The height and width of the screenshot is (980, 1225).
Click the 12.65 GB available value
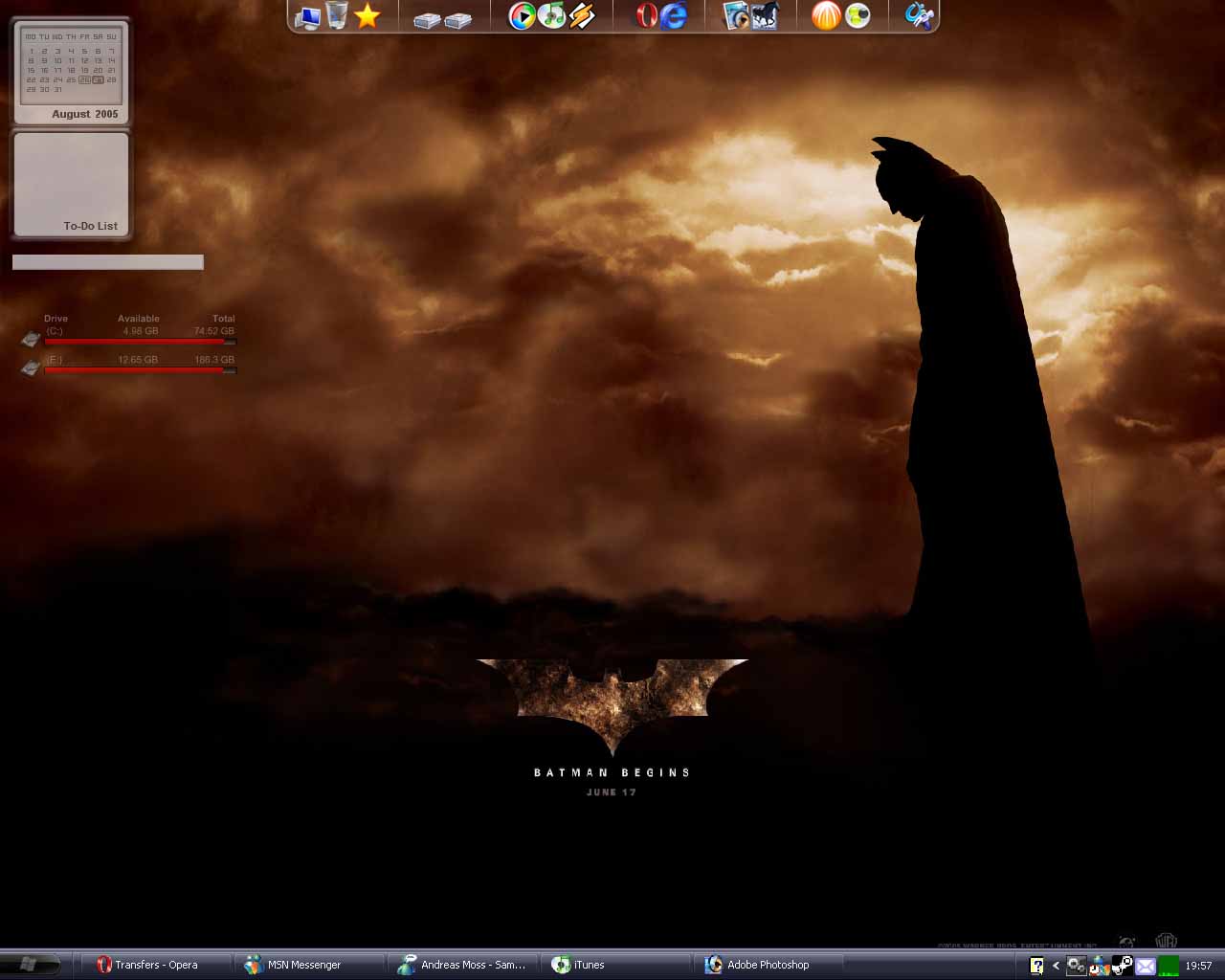138,360
